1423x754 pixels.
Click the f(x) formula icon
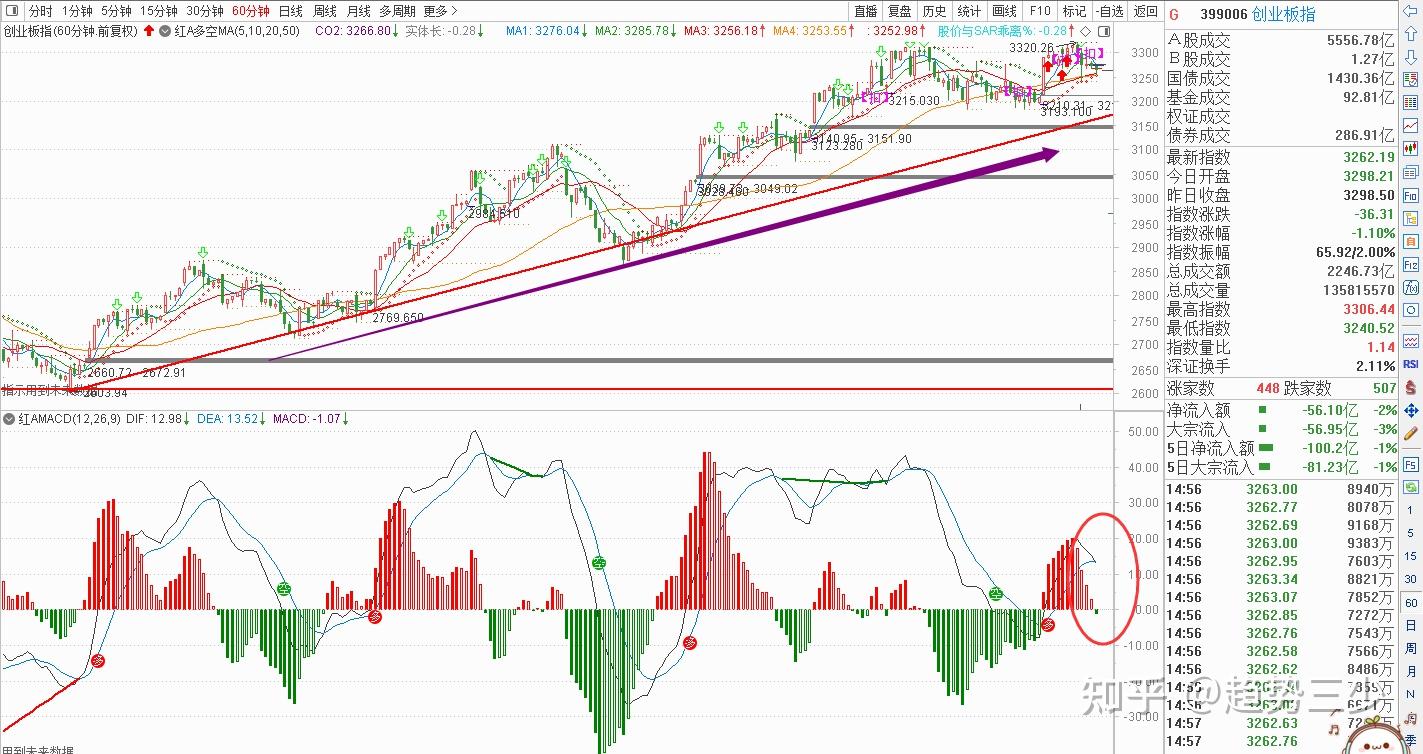point(1412,287)
